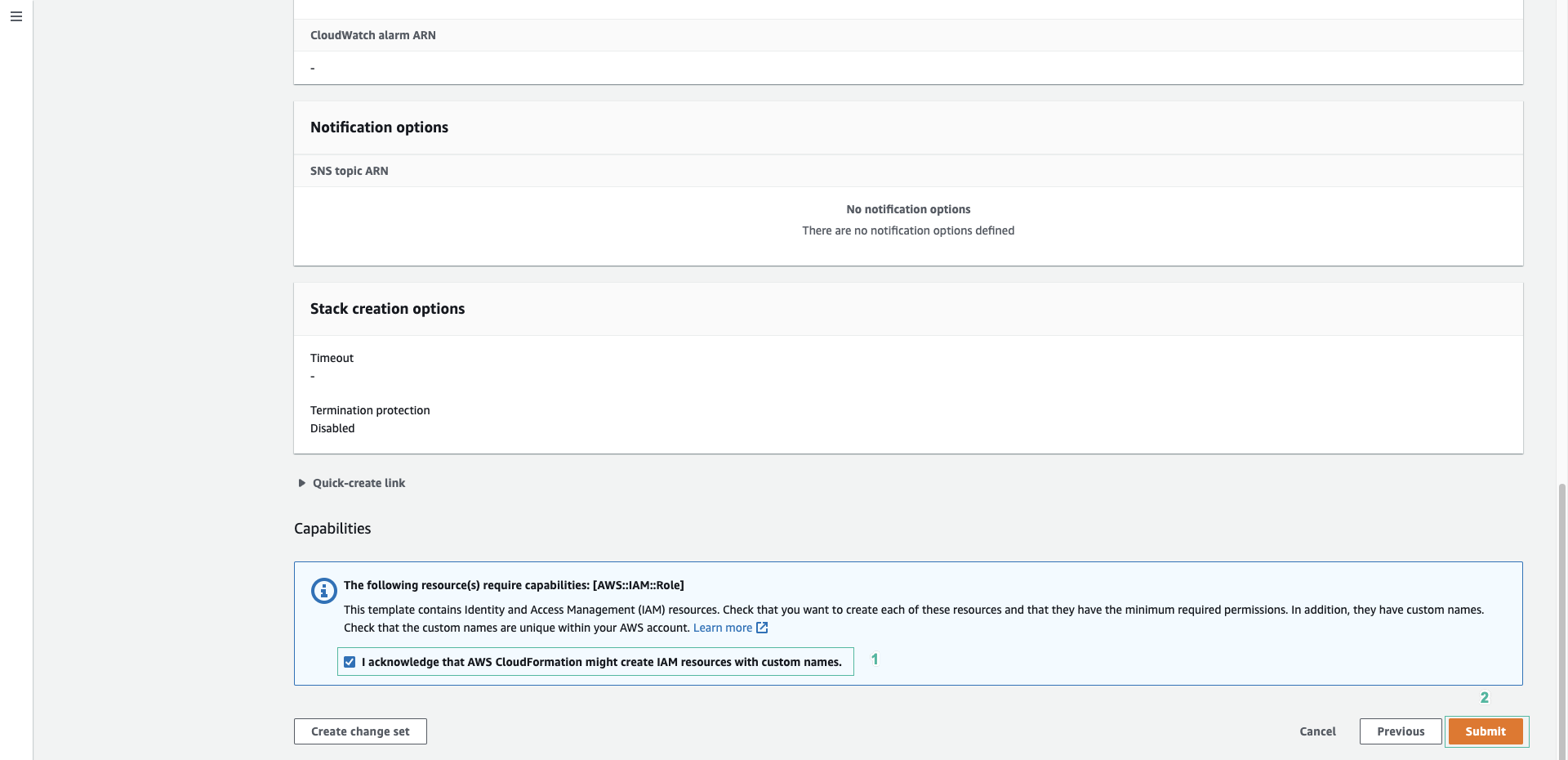Click the 'No notification options' message
This screenshot has height=760, width=1568.
tap(908, 209)
